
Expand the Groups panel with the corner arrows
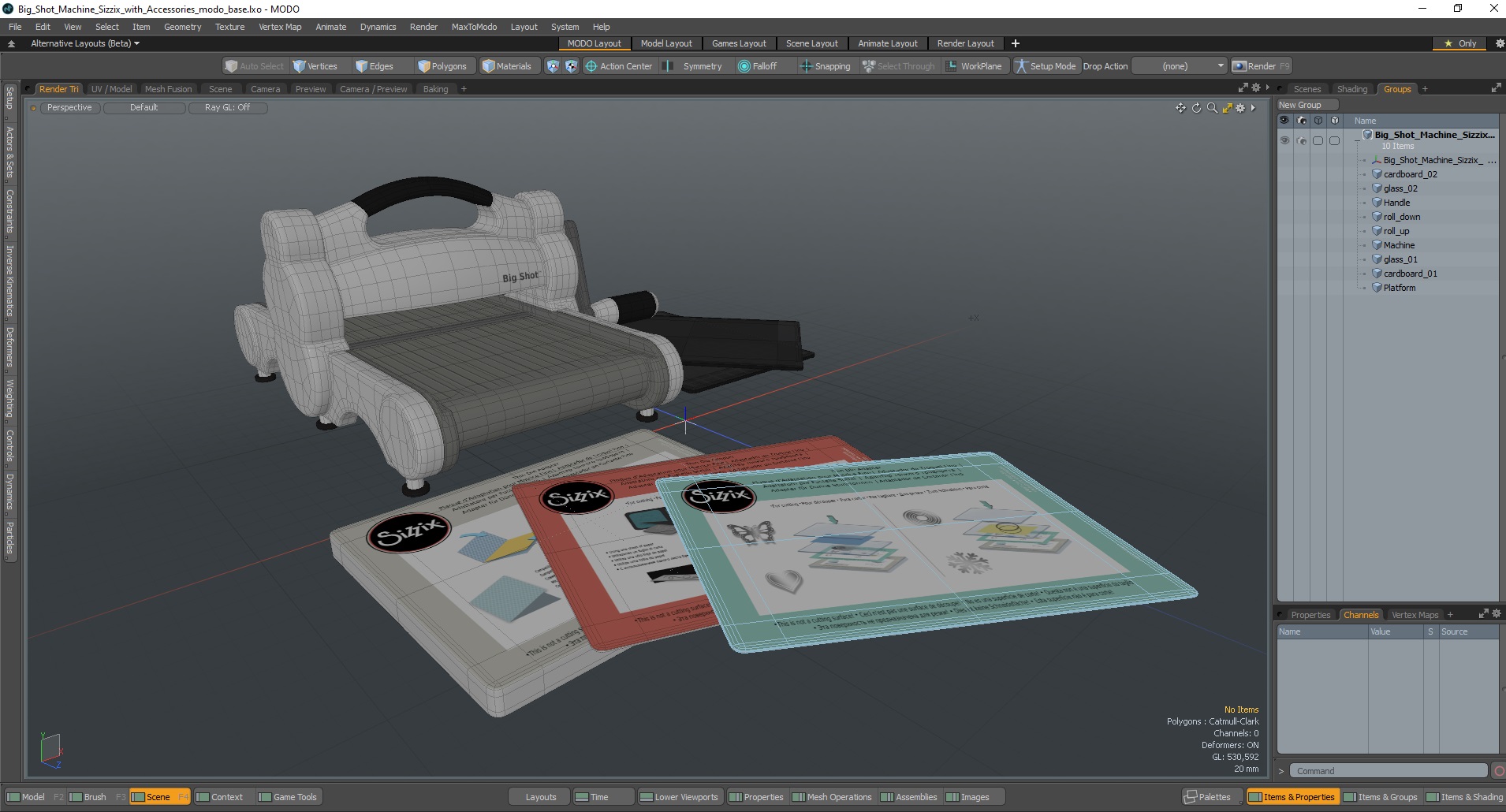point(1496,88)
